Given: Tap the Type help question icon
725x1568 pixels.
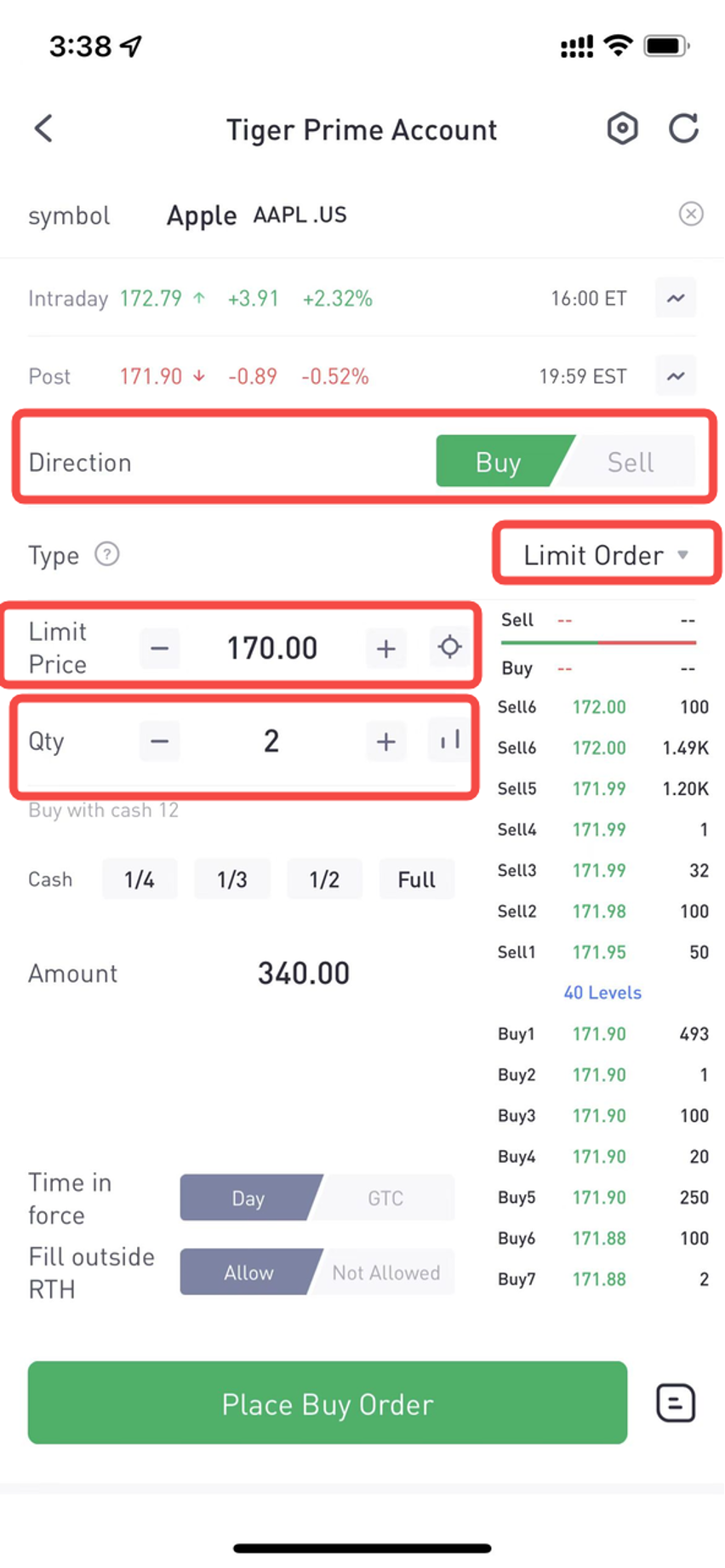Looking at the screenshot, I should [x=106, y=554].
